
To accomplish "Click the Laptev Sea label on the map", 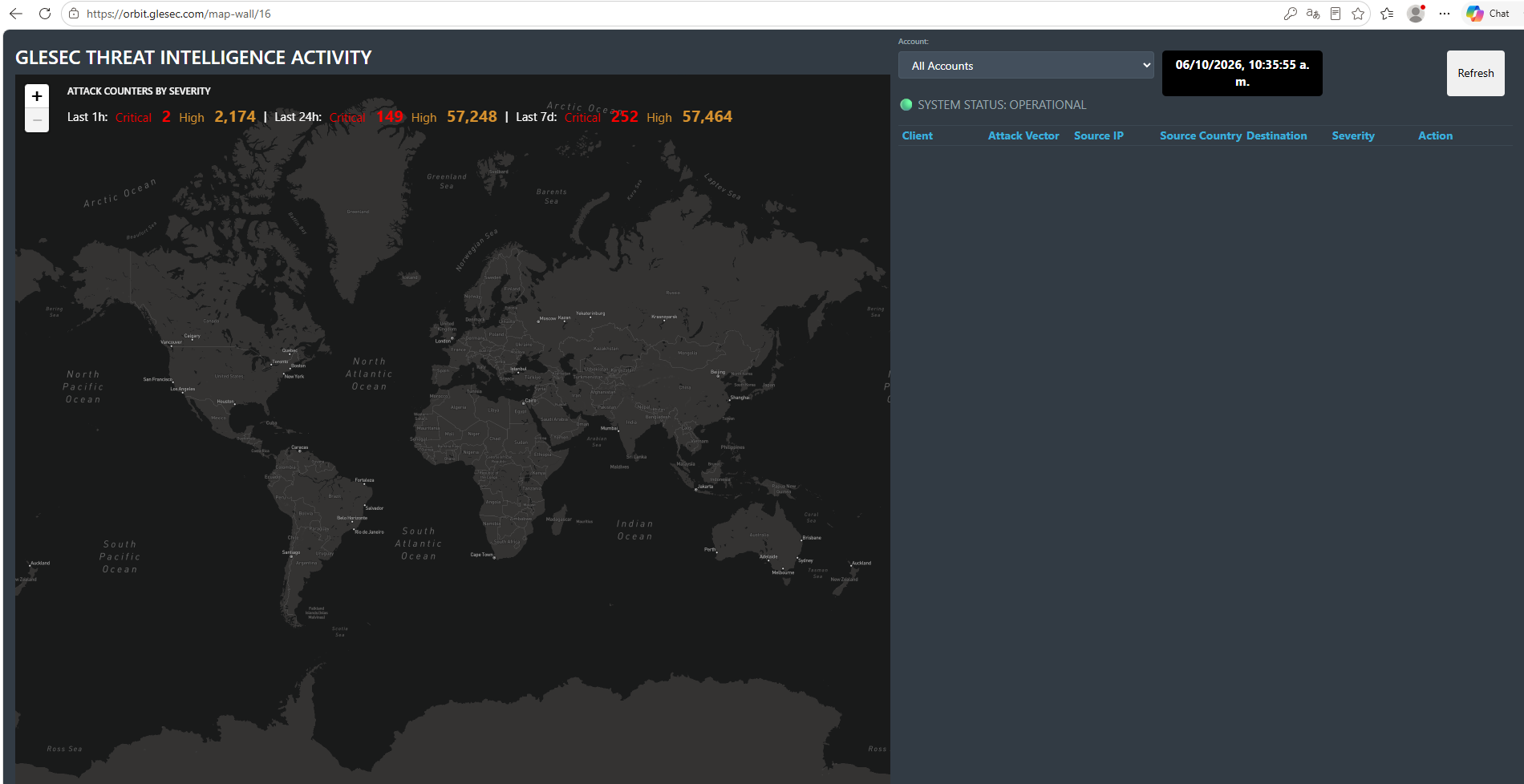I will tap(723, 186).
